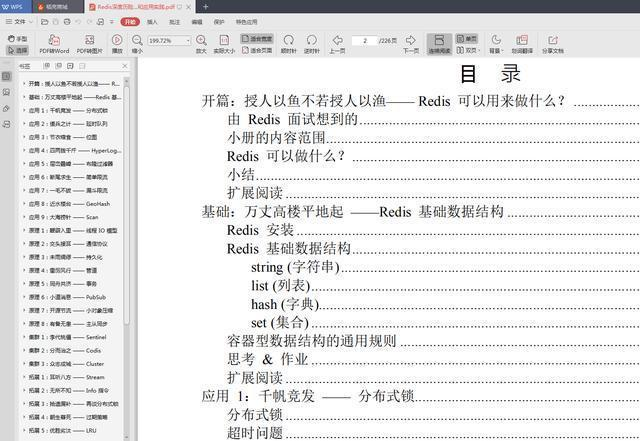This screenshot has height=441, width=640.
Task: Jump to 'string (字符串)' contents entry
Action: tap(295, 267)
